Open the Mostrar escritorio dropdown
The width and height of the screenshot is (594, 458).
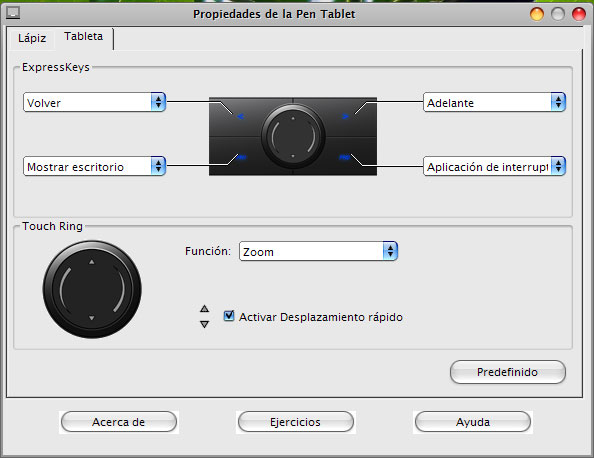click(x=94, y=166)
